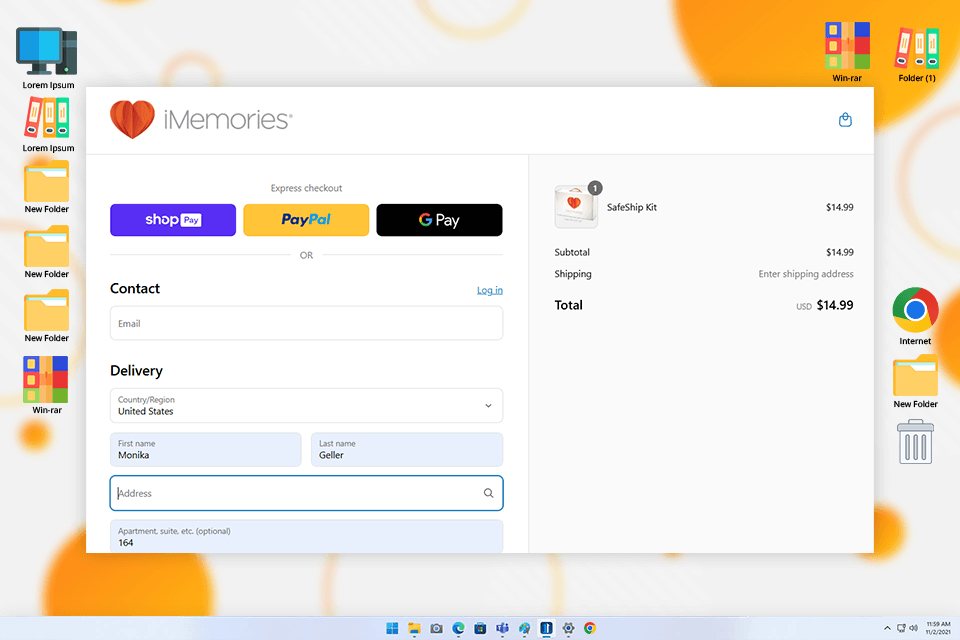Image resolution: width=960 pixels, height=640 pixels.
Task: Open New Folder below Internet icon
Action: (915, 382)
